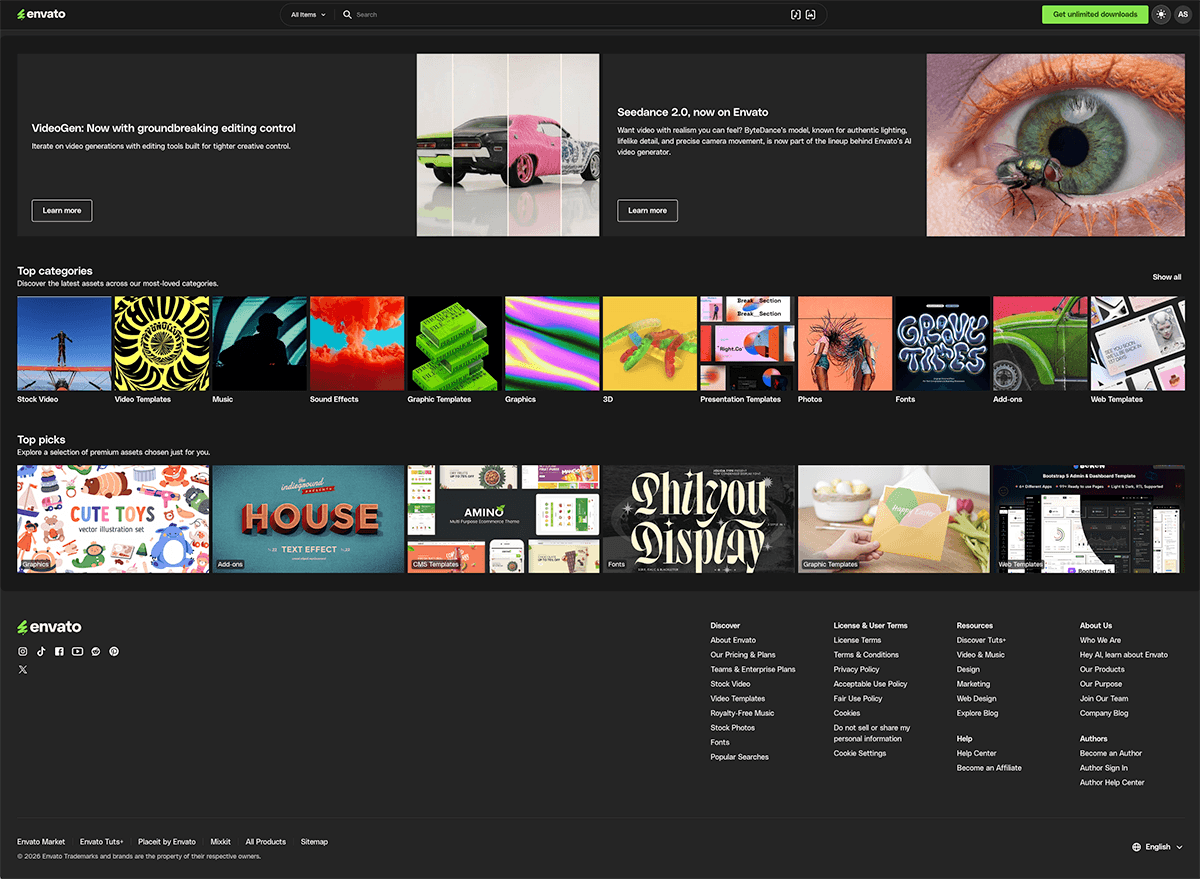The height and width of the screenshot is (879, 1200).
Task: Open the Sound Effects category thumbnail
Action: click(357, 343)
